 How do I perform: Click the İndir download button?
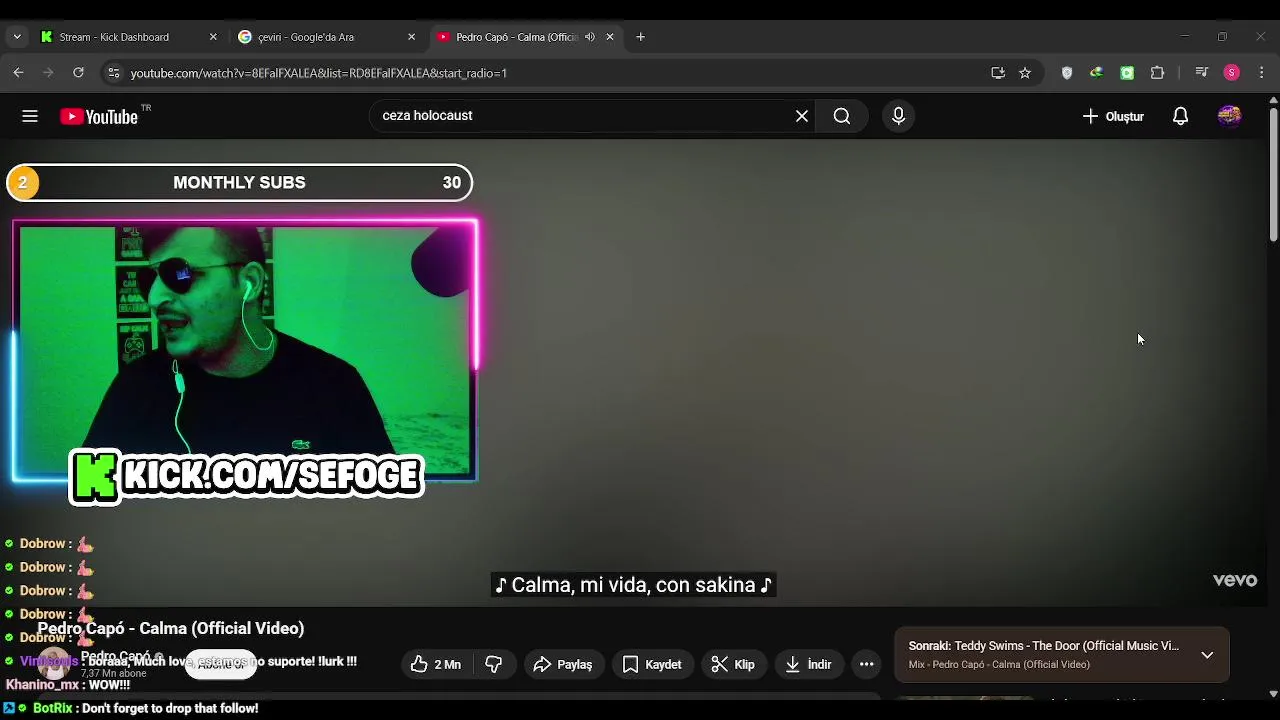(x=809, y=664)
